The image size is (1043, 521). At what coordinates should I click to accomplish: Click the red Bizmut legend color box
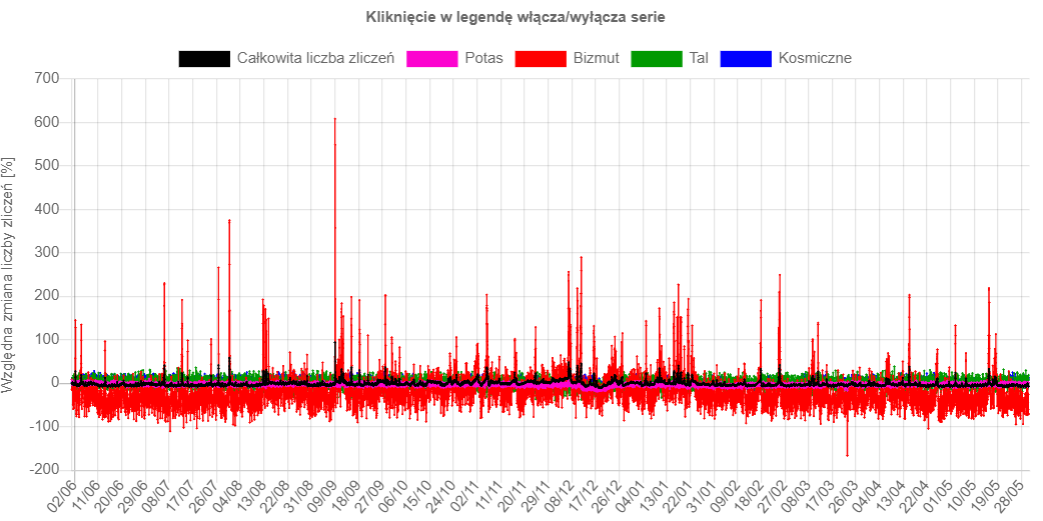tap(541, 58)
